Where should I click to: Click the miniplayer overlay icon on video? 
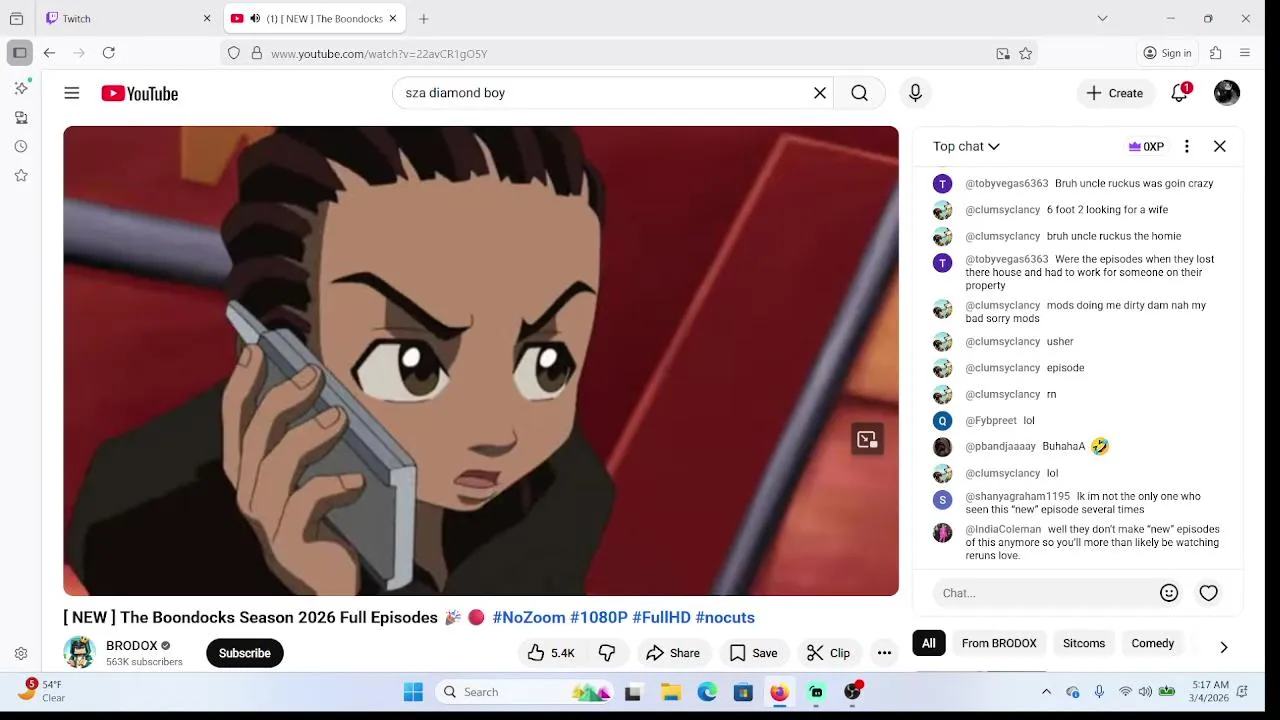[867, 440]
